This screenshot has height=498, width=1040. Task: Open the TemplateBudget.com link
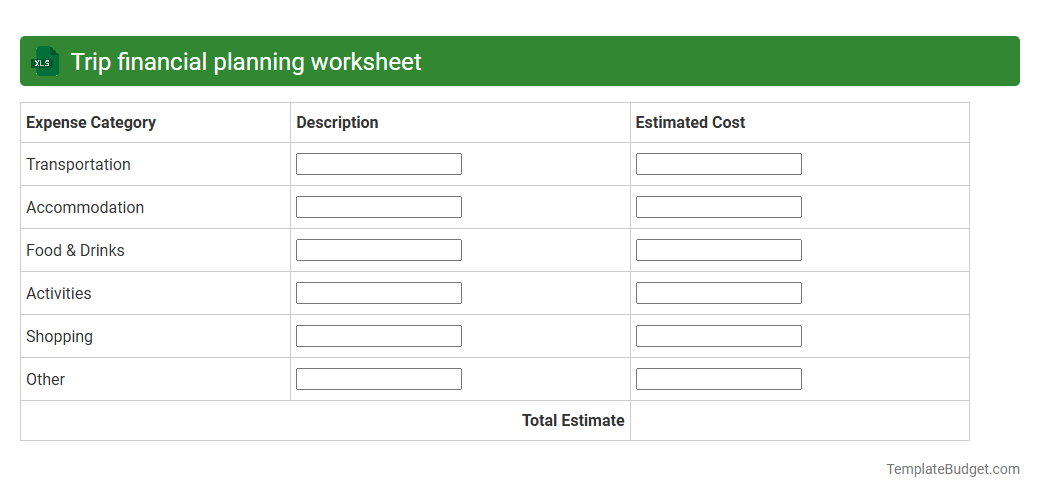point(953,469)
